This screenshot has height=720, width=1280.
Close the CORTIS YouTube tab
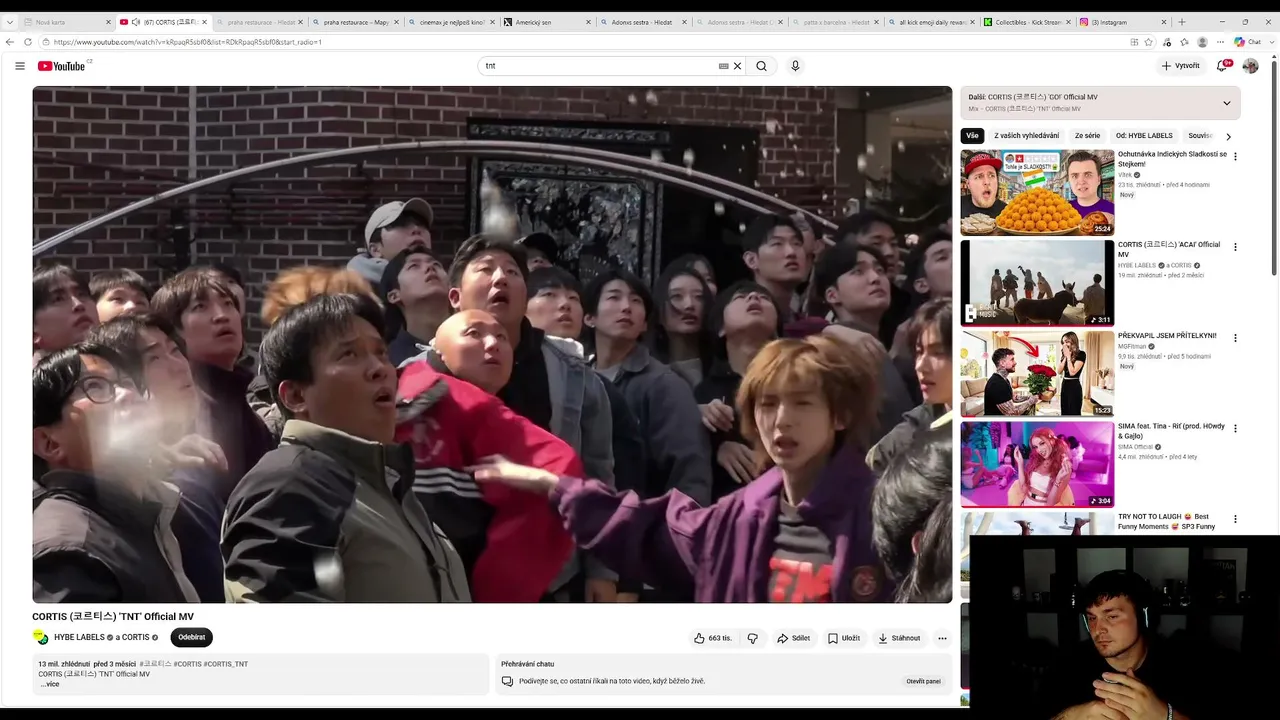[206, 22]
